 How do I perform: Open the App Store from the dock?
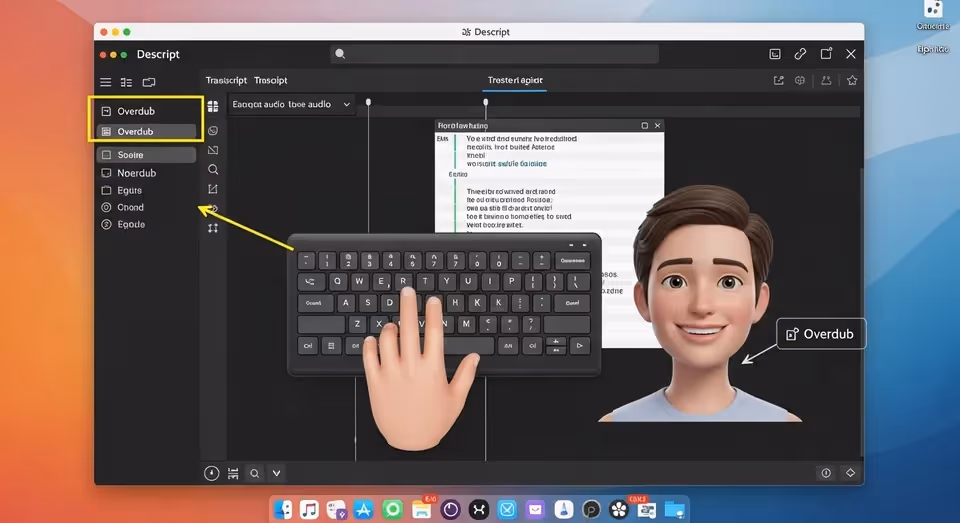pos(364,510)
